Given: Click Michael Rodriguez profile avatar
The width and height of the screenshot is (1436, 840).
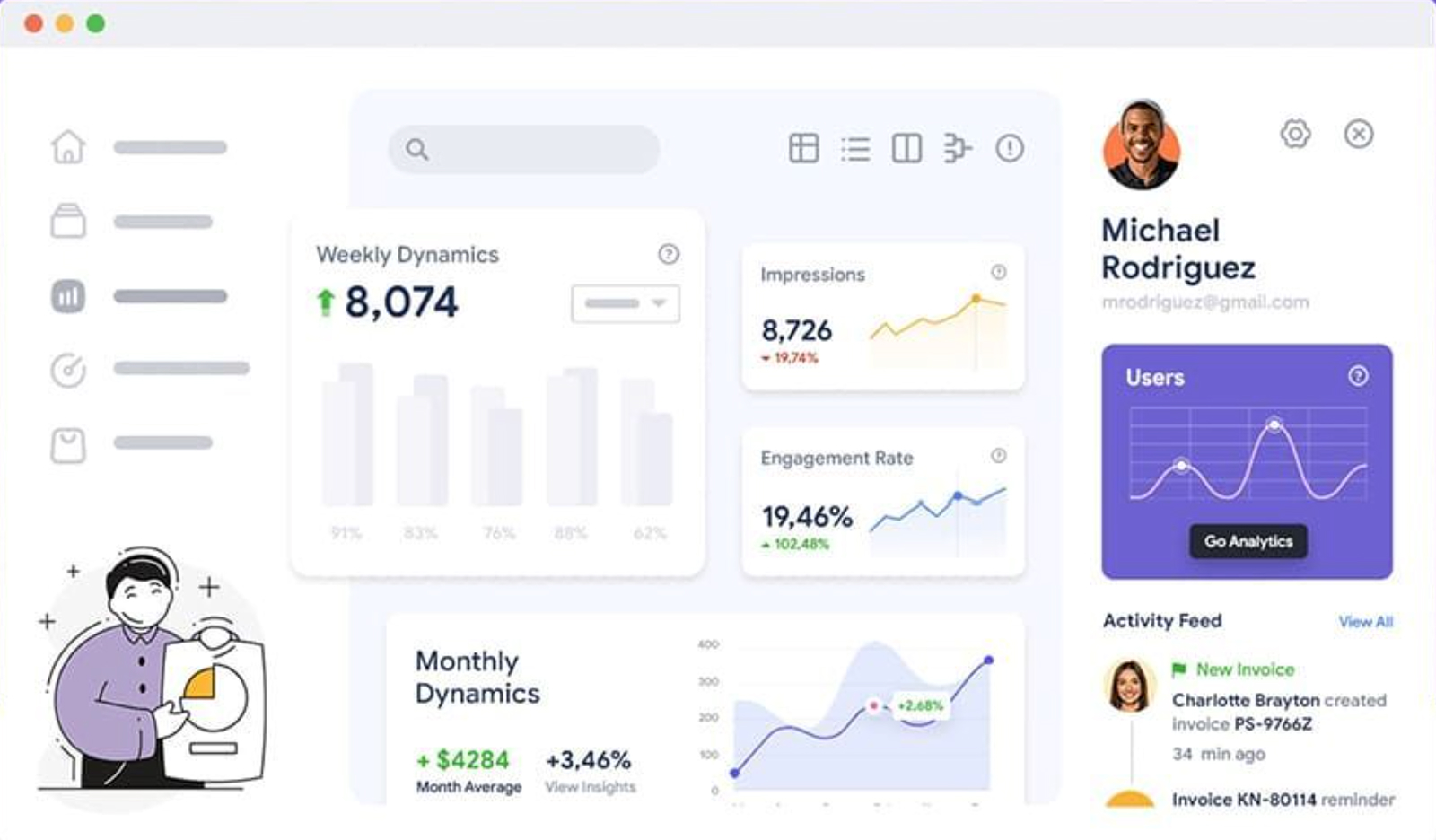Looking at the screenshot, I should pos(1142,145).
